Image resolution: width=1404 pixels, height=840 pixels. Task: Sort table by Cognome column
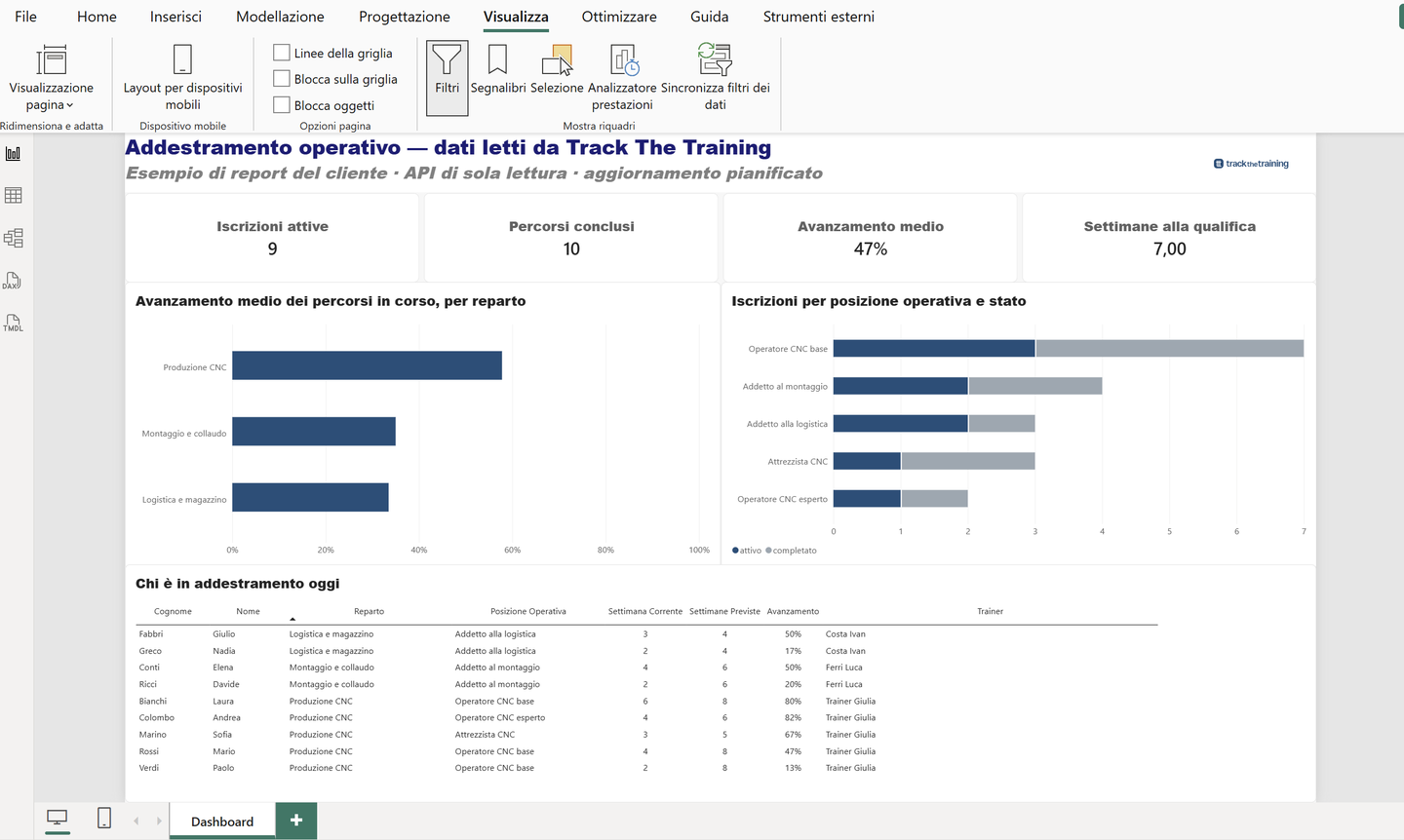[173, 611]
